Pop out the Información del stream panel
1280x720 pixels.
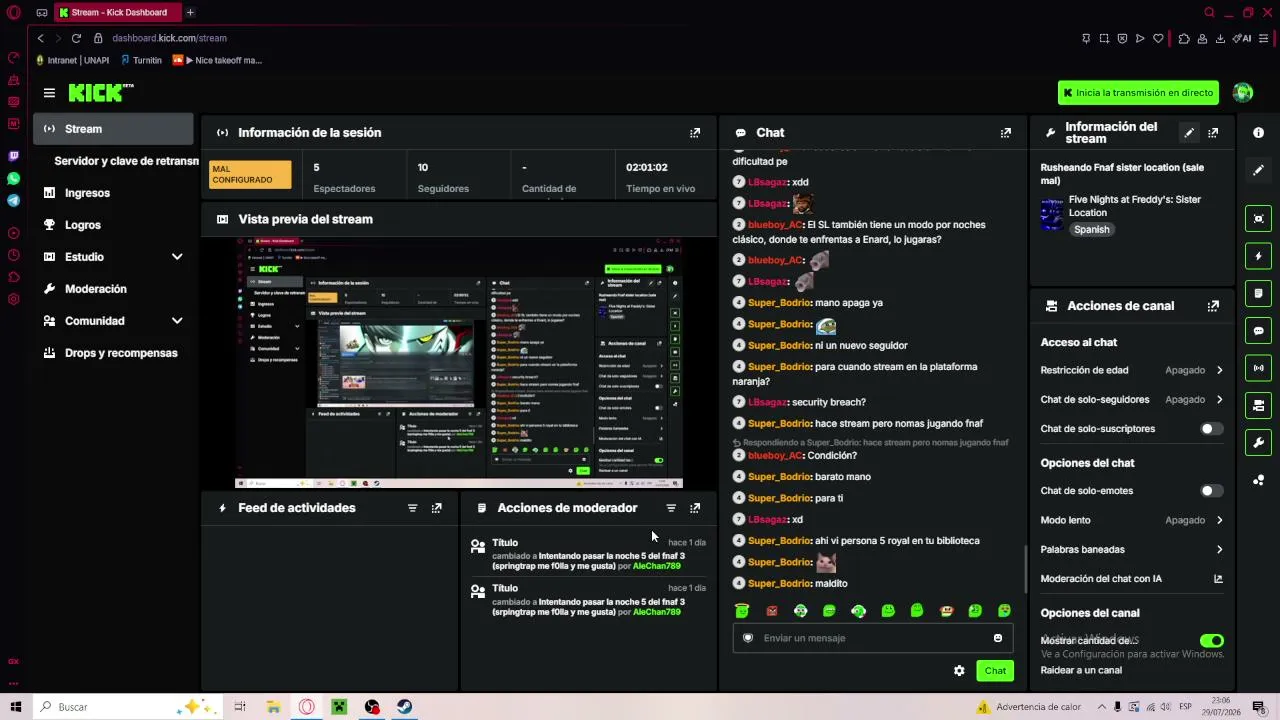click(x=1213, y=133)
